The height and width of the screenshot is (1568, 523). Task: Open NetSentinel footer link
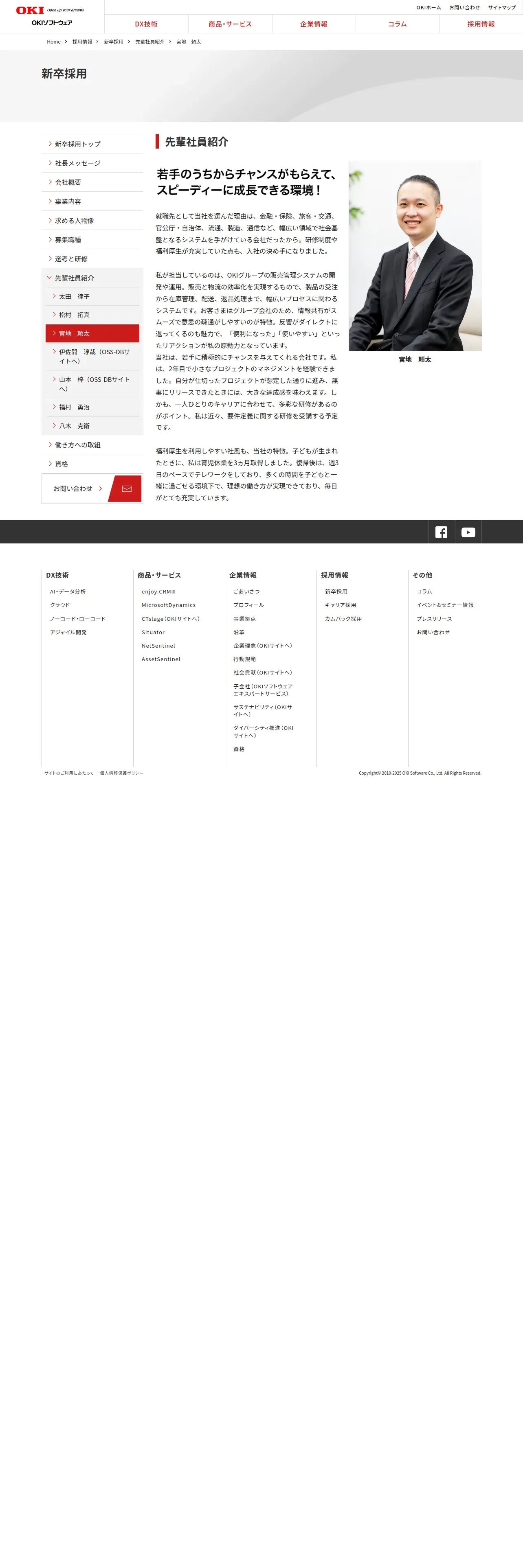coord(158,646)
